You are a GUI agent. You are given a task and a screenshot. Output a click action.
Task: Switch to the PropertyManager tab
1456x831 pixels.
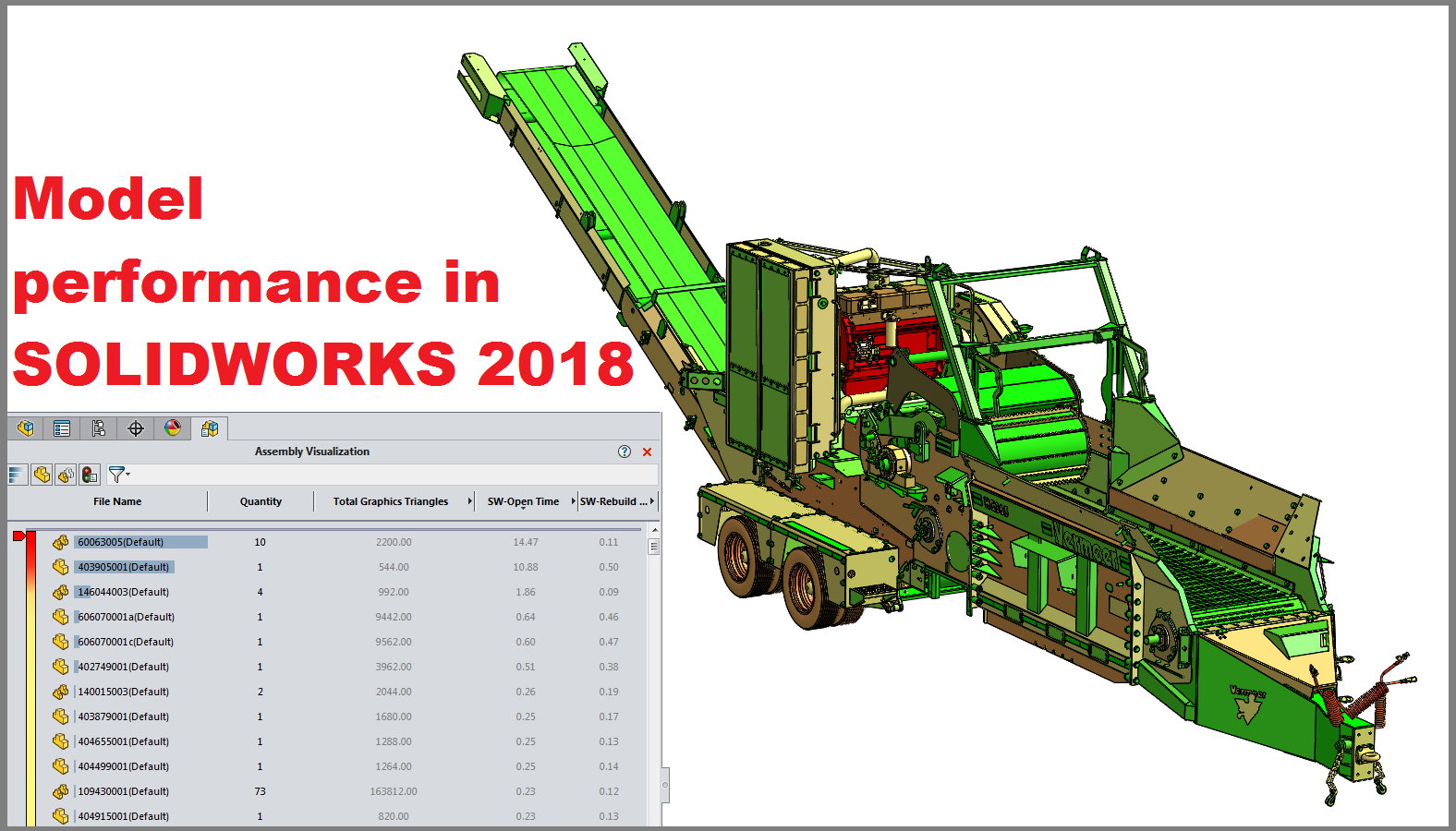tap(62, 428)
